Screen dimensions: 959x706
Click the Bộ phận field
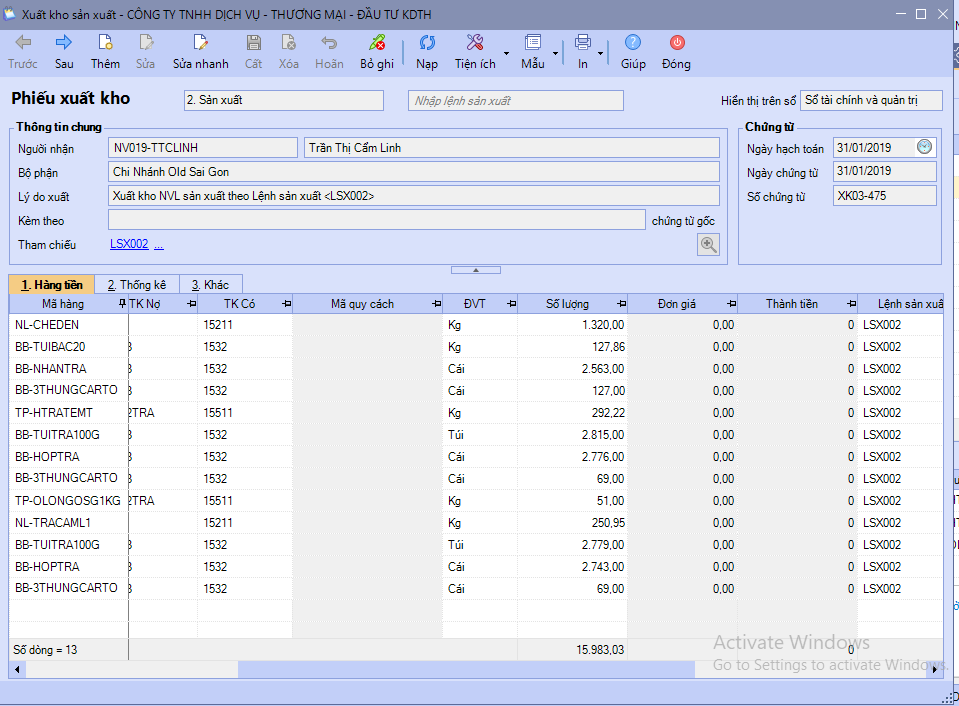pyautogui.click(x=413, y=171)
